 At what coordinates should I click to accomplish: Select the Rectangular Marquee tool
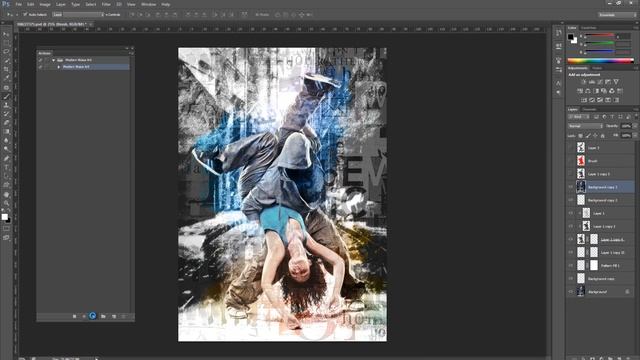coord(6,43)
